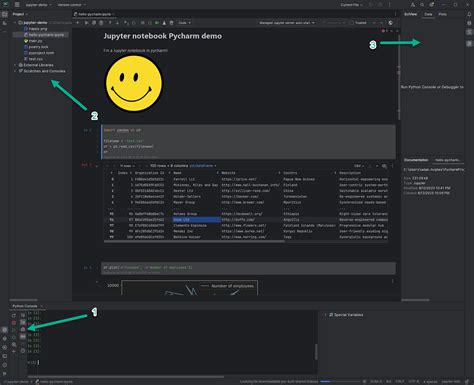Screen dimensions: 474x385
Task: Click the Show Variables console toolbar icon
Action: pyautogui.click(x=23, y=337)
